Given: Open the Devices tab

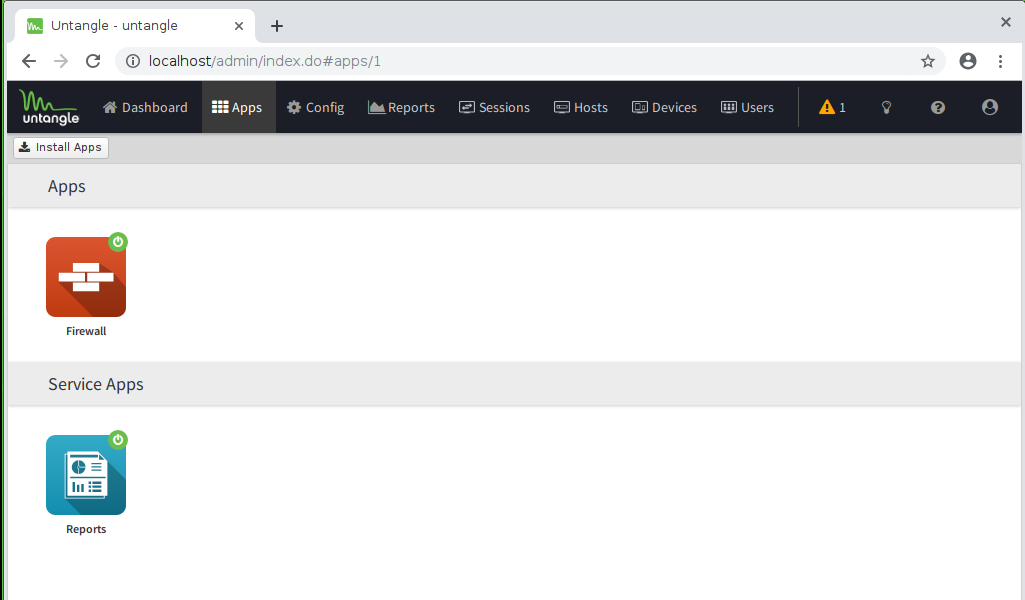Looking at the screenshot, I should [664, 107].
